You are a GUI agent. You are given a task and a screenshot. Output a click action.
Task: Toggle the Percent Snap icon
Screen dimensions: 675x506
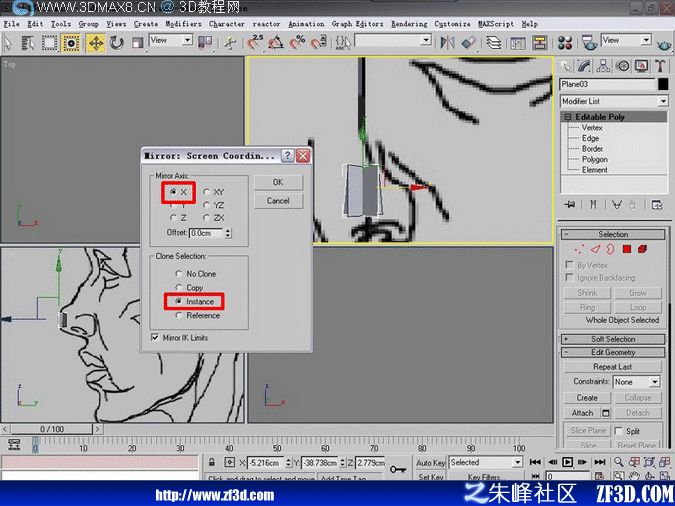pyautogui.click(x=297, y=42)
